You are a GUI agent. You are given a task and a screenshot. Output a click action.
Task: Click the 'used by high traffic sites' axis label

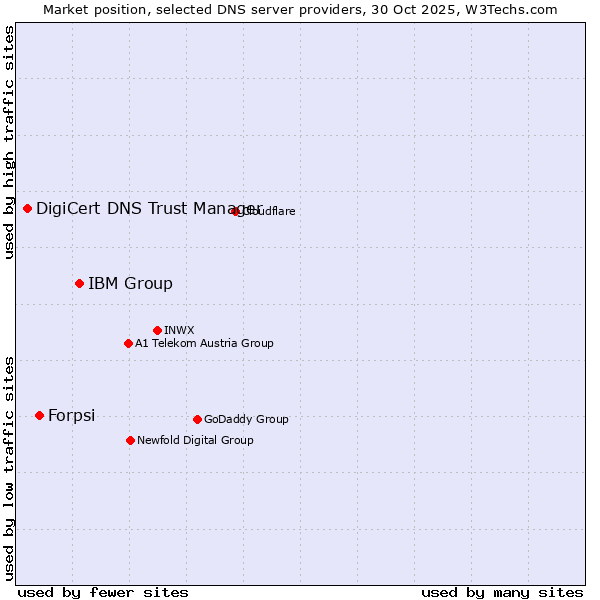9,142
